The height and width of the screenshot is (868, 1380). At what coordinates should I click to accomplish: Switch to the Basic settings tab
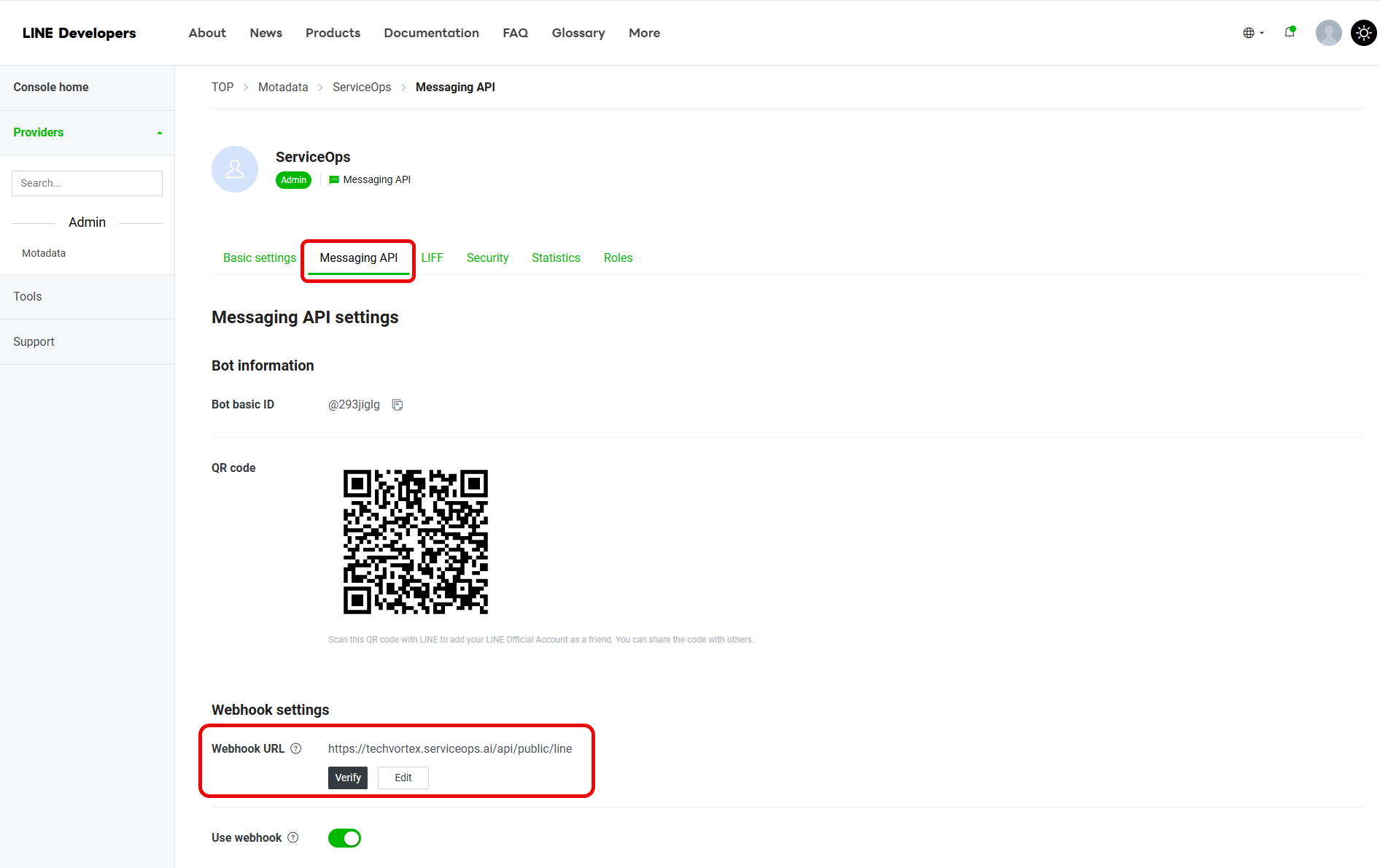[260, 258]
